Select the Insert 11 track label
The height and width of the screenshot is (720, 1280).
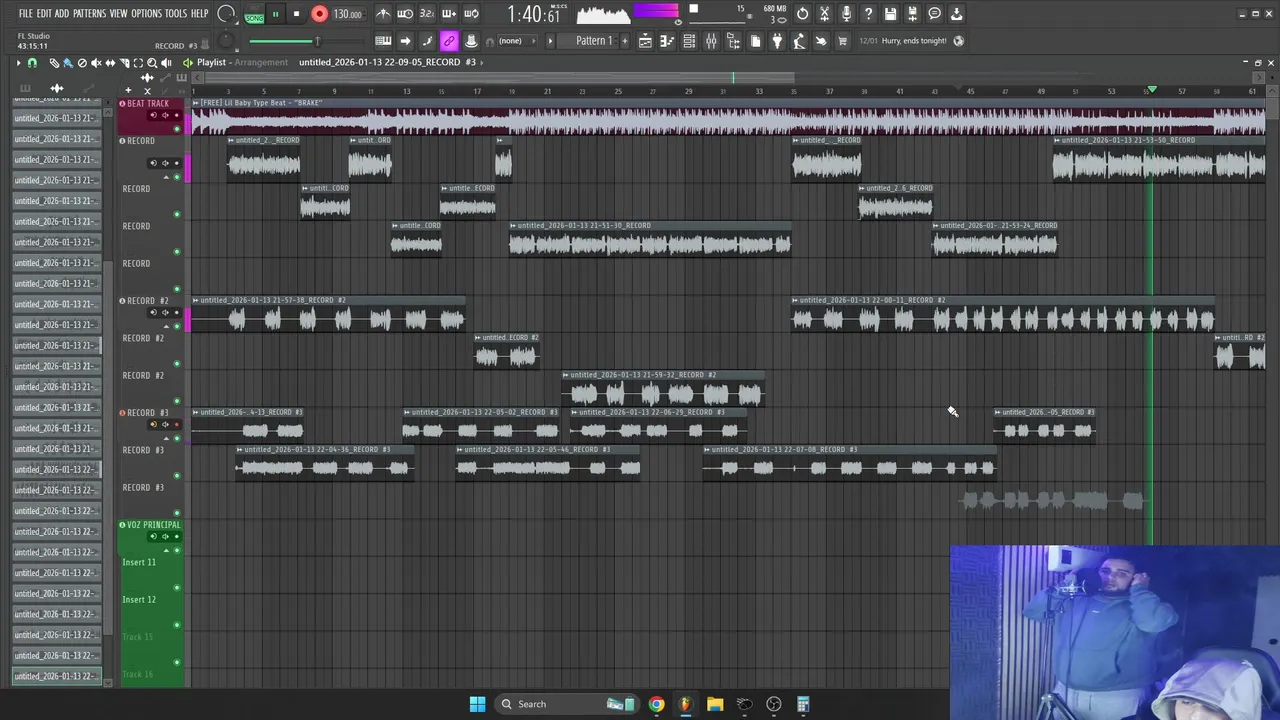coord(139,562)
